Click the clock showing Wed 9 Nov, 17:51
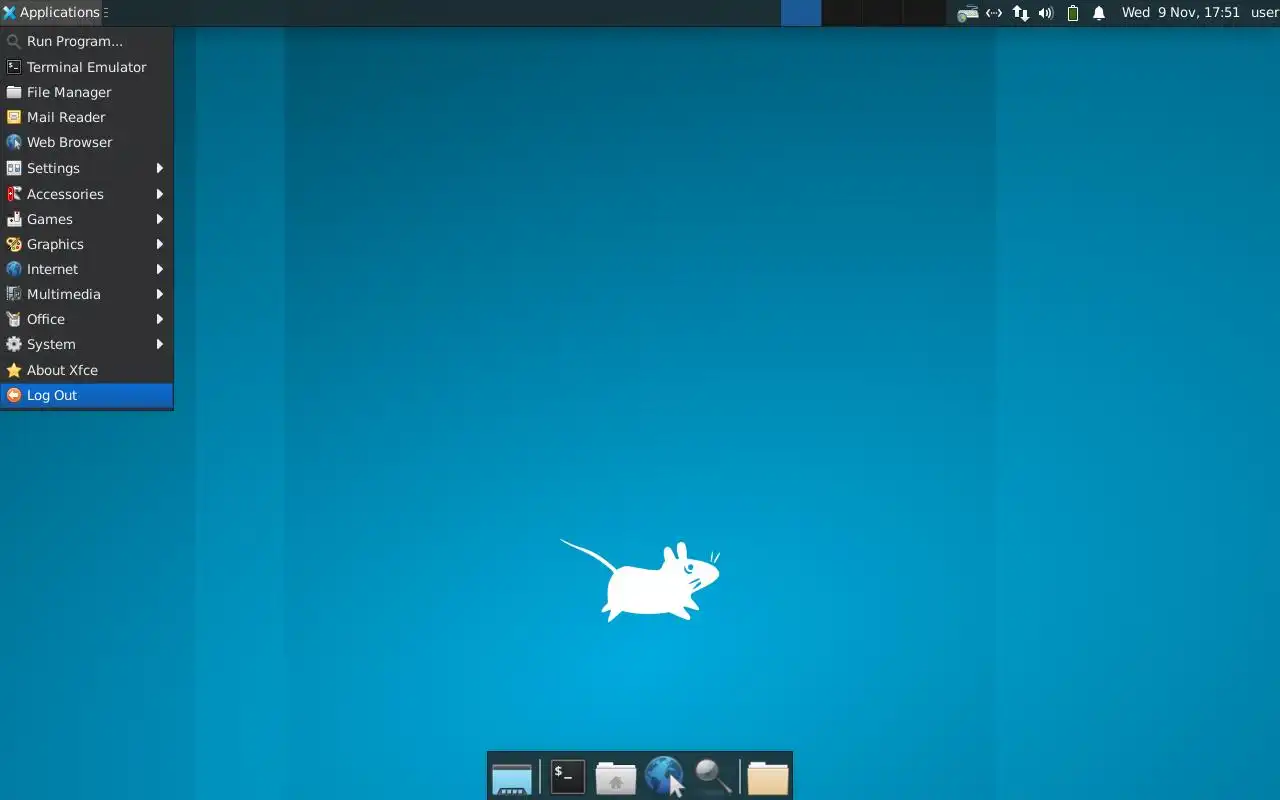 pyautogui.click(x=1180, y=13)
